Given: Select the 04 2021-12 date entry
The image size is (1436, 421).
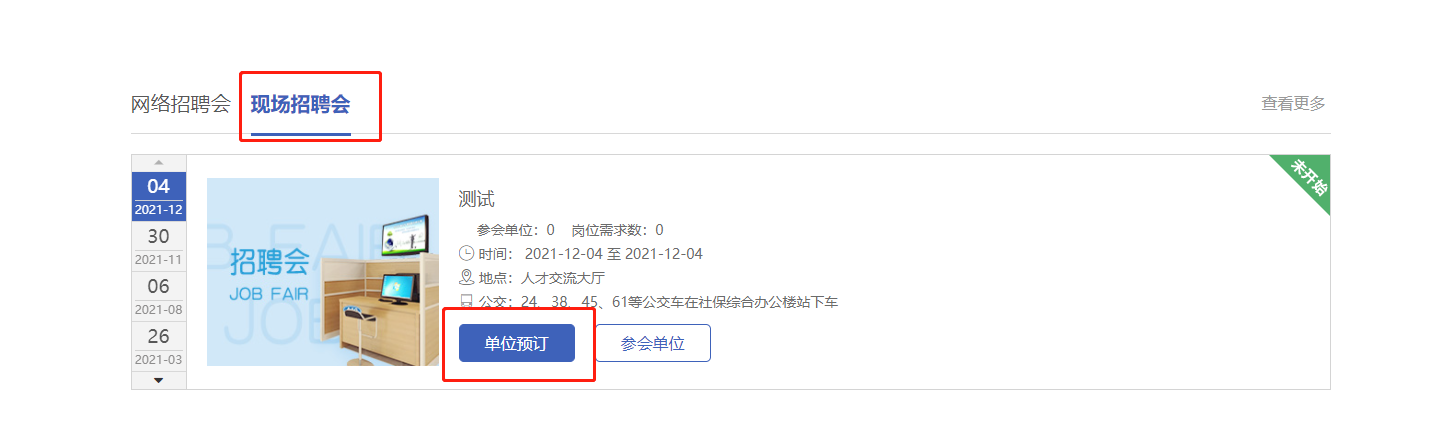Looking at the screenshot, I should point(159,196).
